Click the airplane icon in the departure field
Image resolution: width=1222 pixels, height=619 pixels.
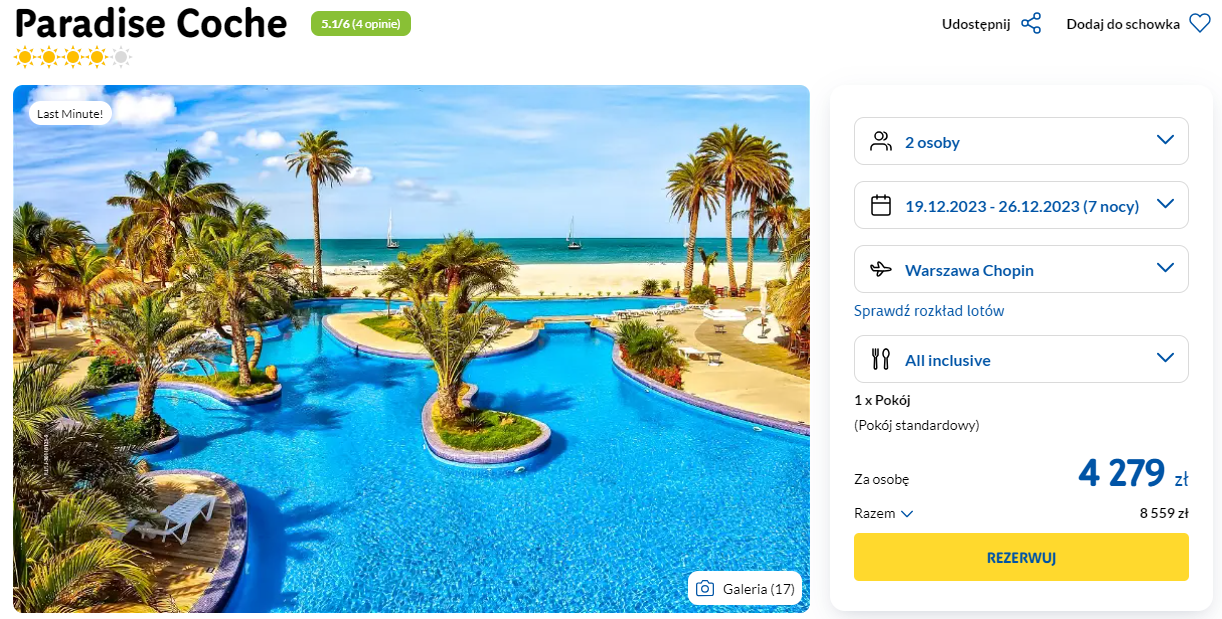881,269
